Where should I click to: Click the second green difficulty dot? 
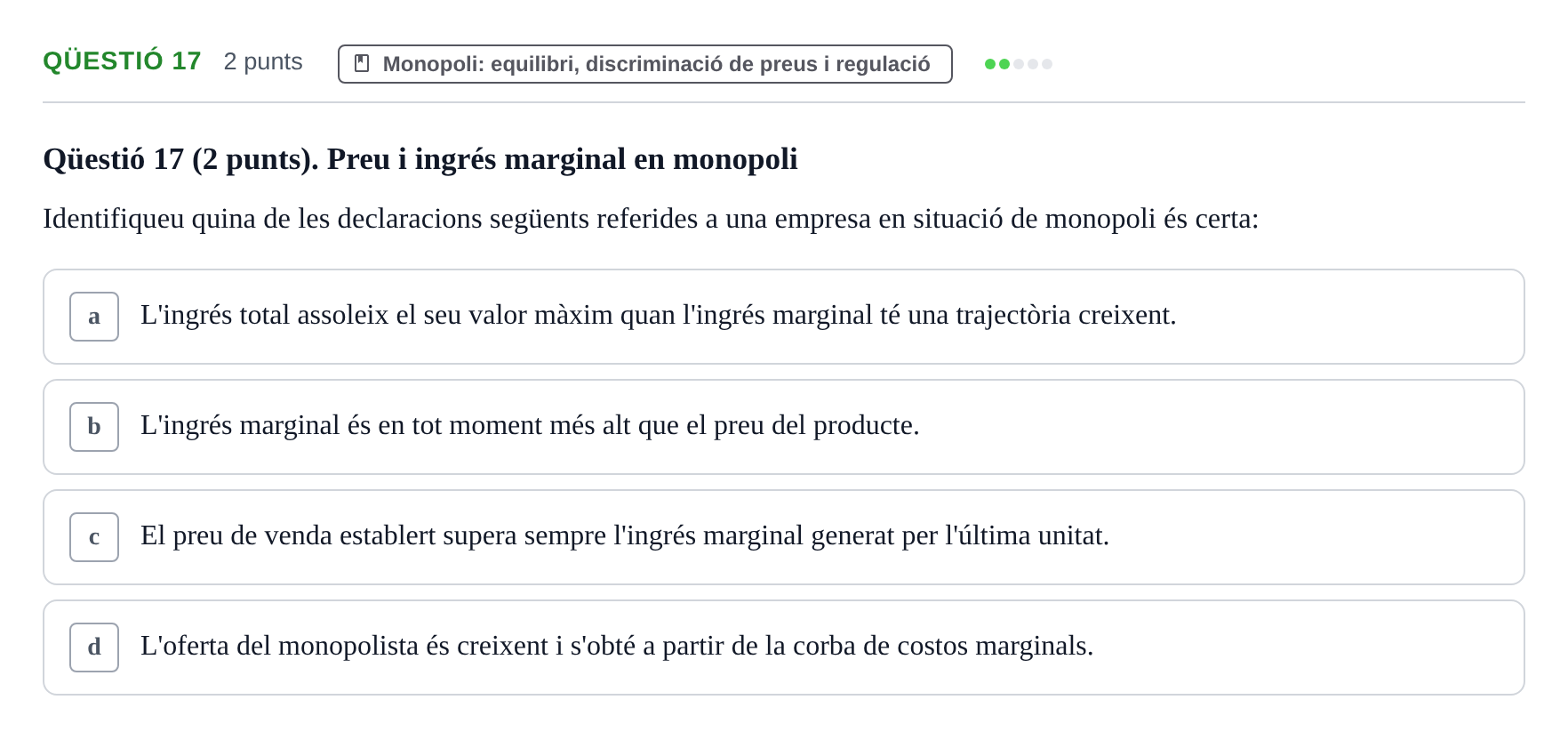(x=1004, y=64)
